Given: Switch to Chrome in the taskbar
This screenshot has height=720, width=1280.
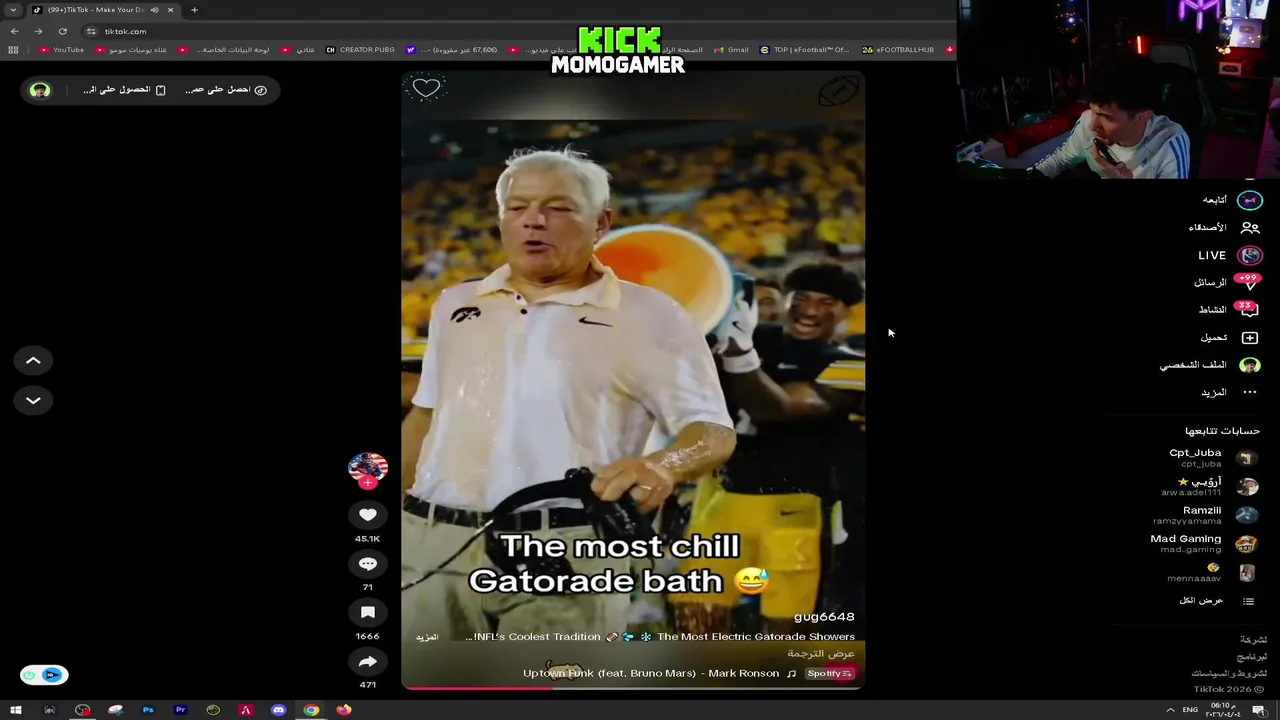Looking at the screenshot, I should tap(312, 710).
